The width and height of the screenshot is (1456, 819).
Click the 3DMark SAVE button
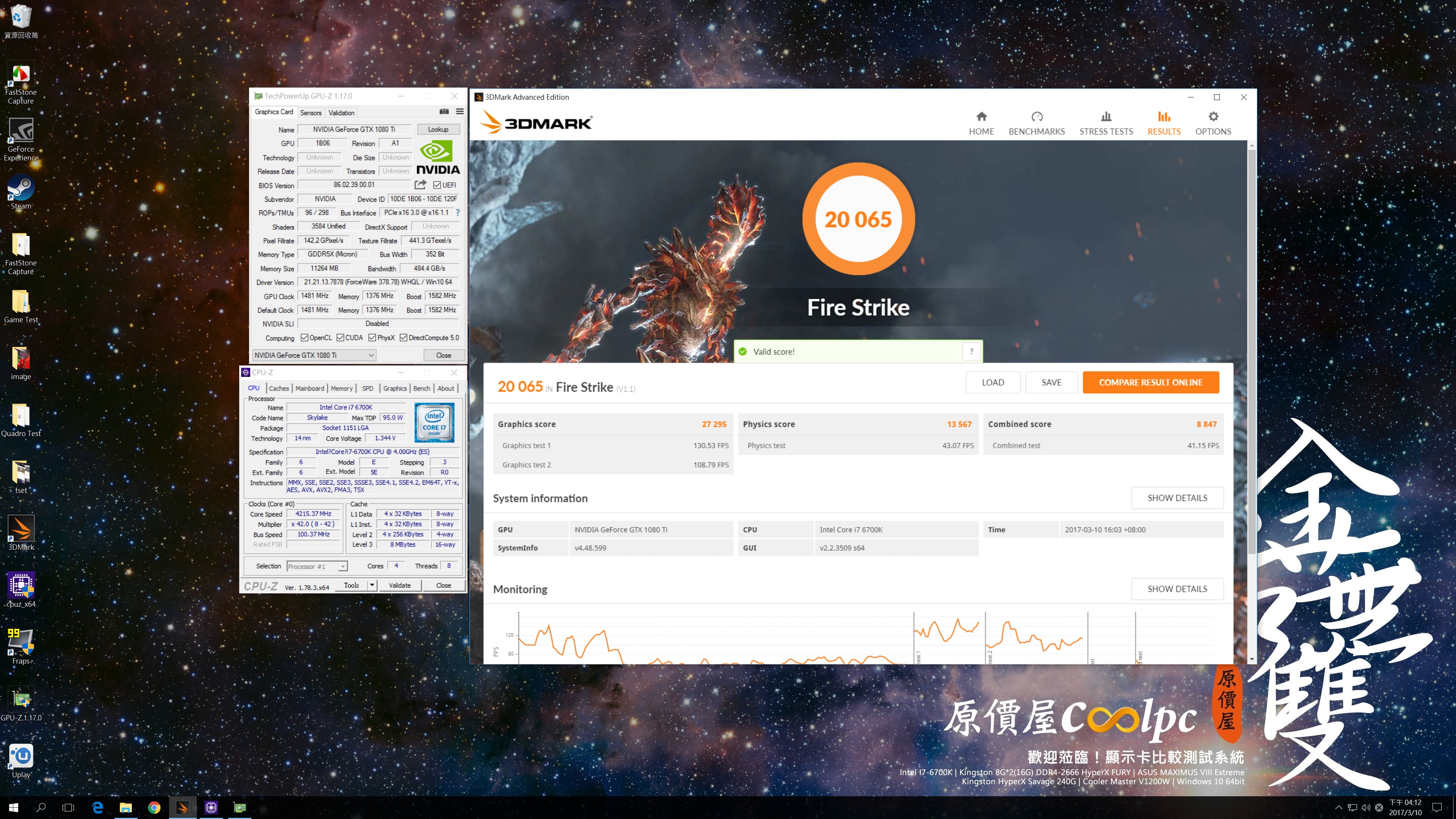point(1051,383)
